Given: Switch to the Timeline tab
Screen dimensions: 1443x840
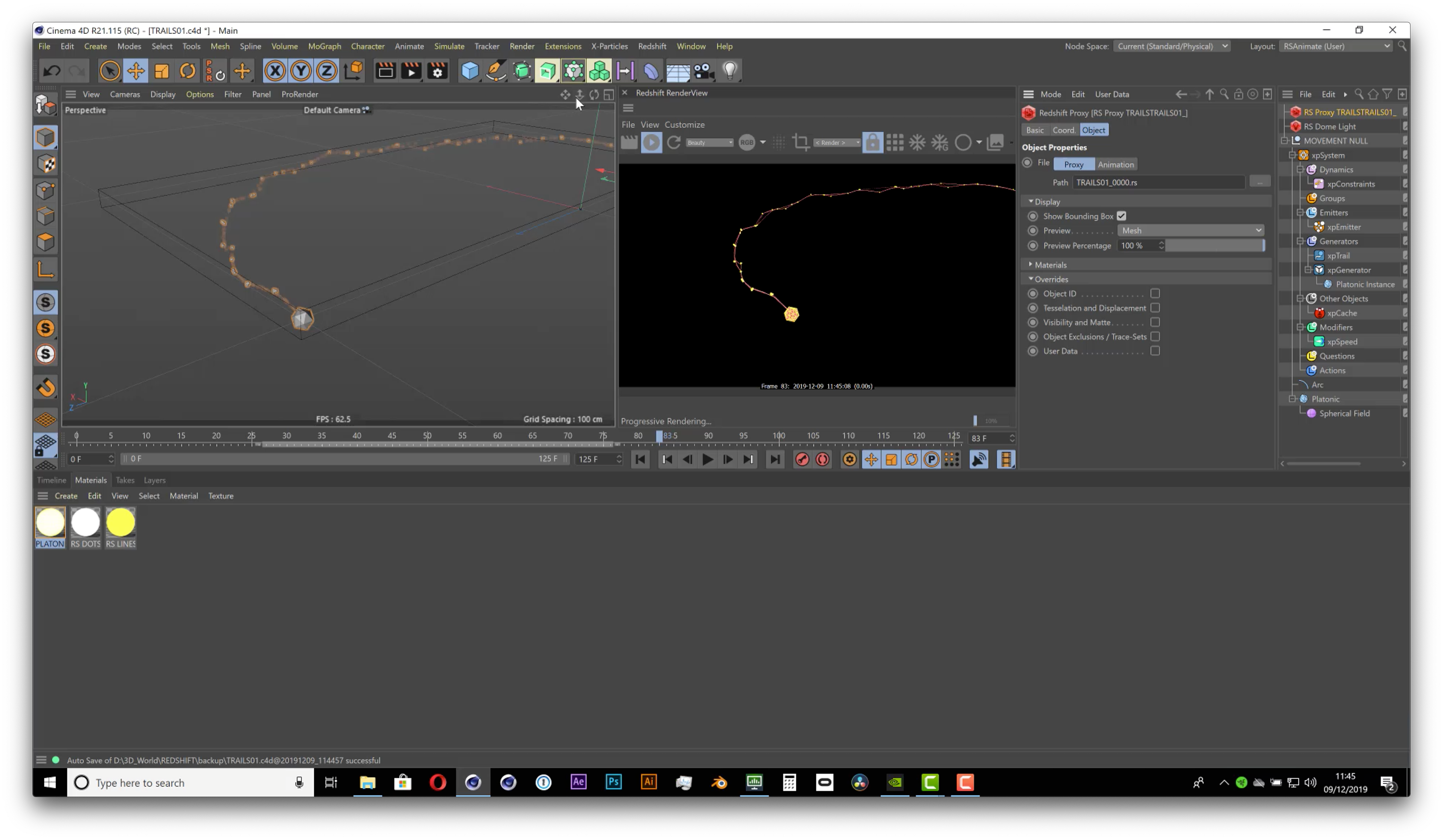Looking at the screenshot, I should (x=51, y=480).
